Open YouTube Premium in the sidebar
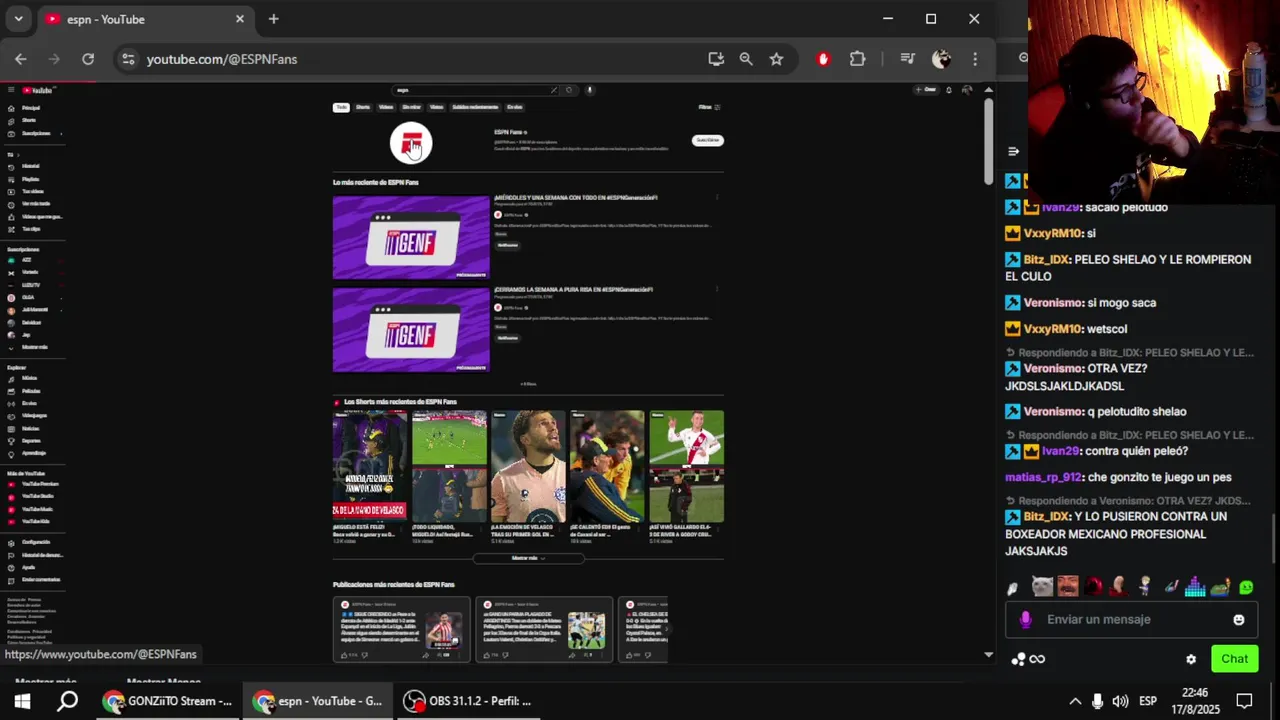This screenshot has width=1280, height=720. coord(40,484)
